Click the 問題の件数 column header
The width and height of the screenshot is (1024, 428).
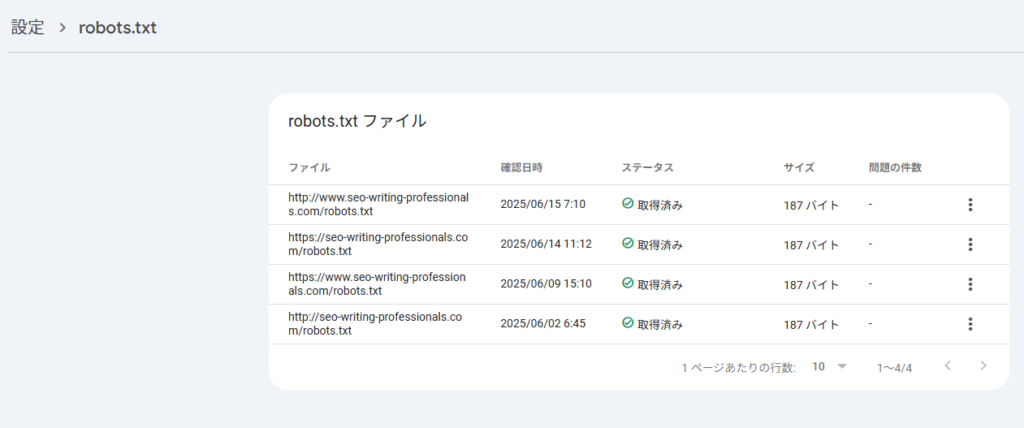coord(895,167)
